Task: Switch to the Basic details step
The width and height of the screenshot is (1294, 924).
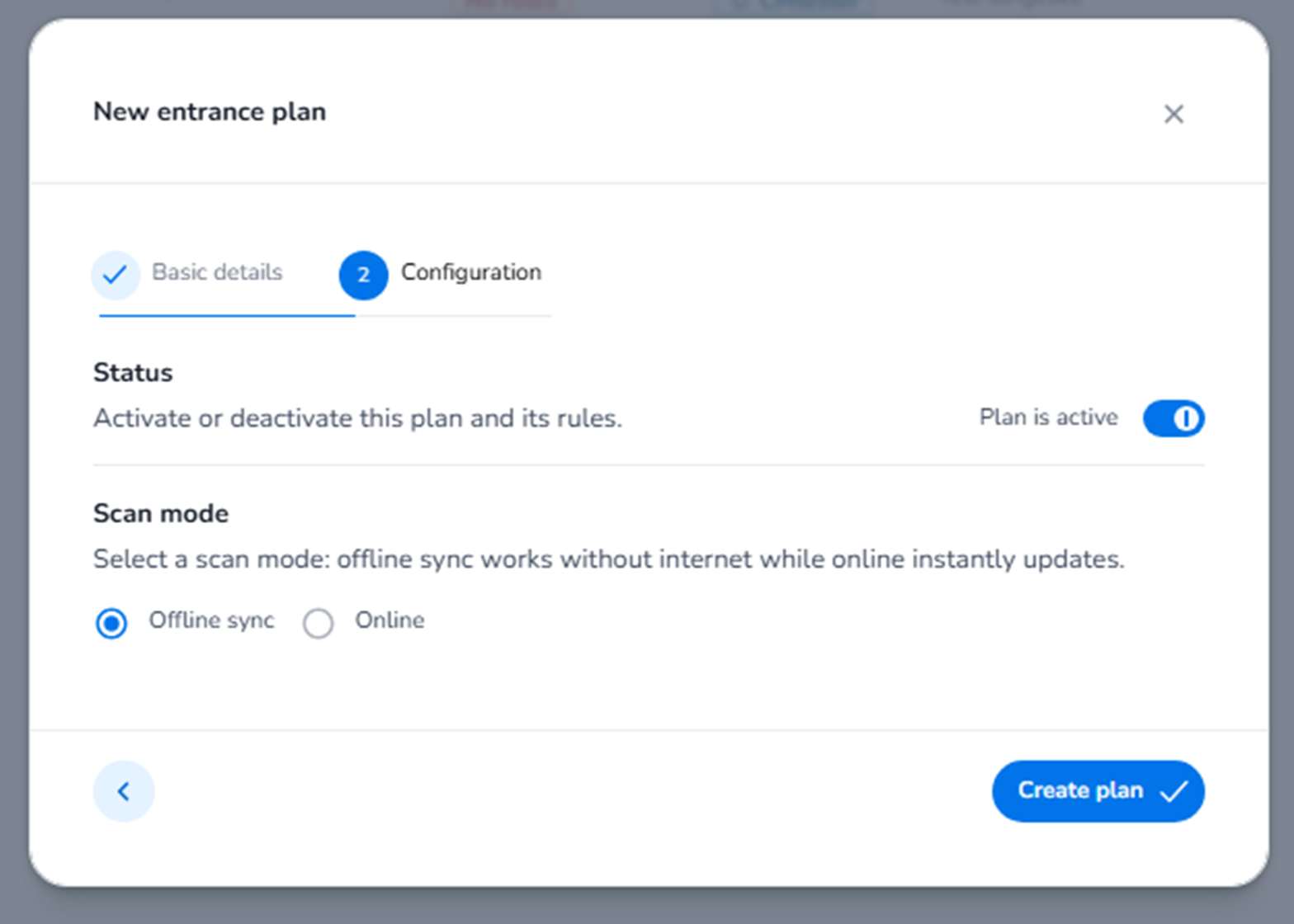Action: click(217, 272)
